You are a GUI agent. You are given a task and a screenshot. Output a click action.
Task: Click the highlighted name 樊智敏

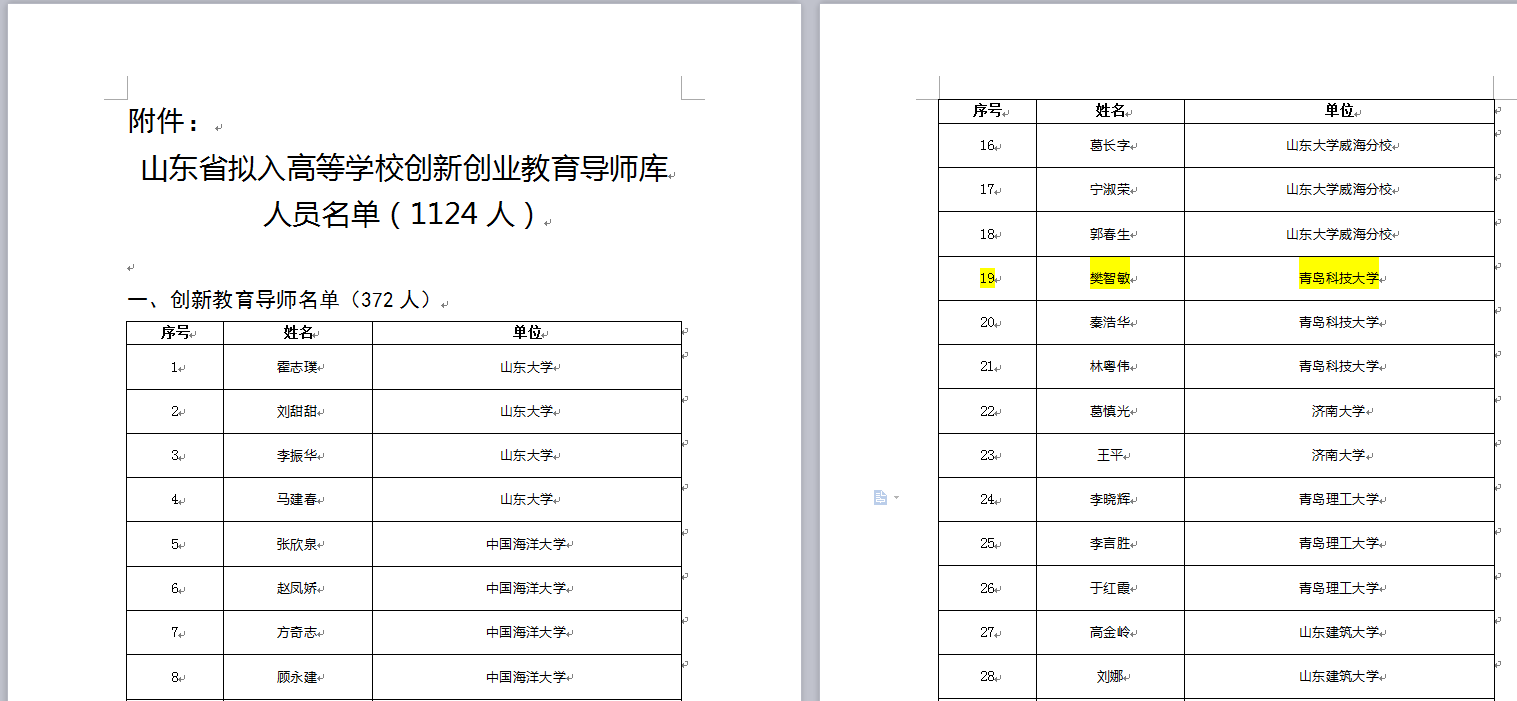click(1109, 278)
